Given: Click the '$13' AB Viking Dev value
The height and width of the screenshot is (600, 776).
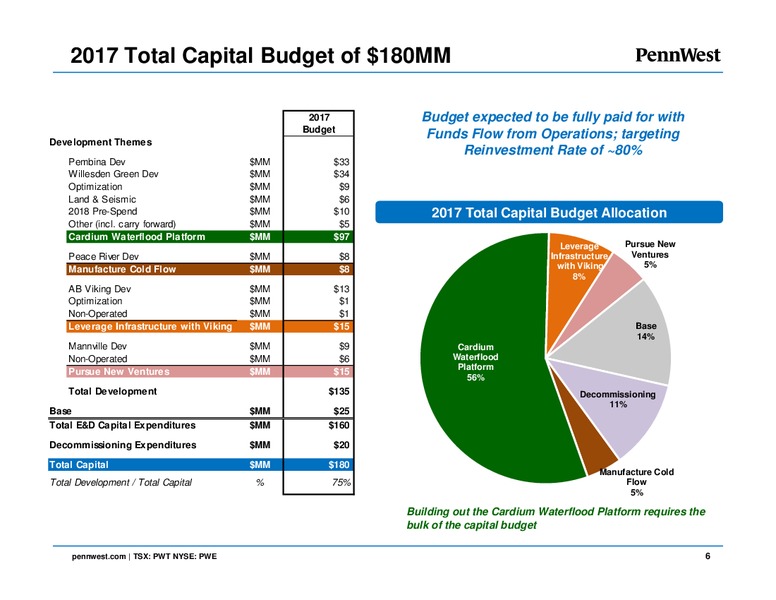Looking at the screenshot, I should coord(341,289).
